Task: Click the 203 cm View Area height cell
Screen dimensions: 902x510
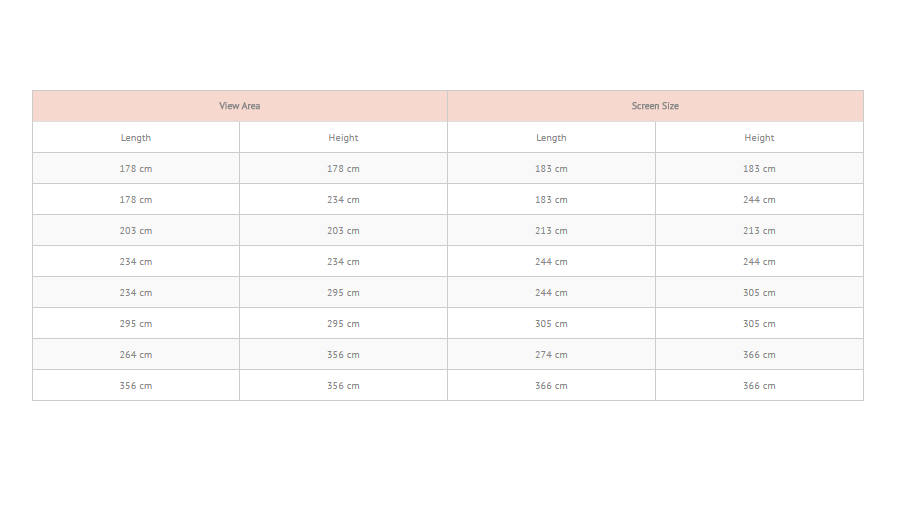Action: click(x=343, y=231)
